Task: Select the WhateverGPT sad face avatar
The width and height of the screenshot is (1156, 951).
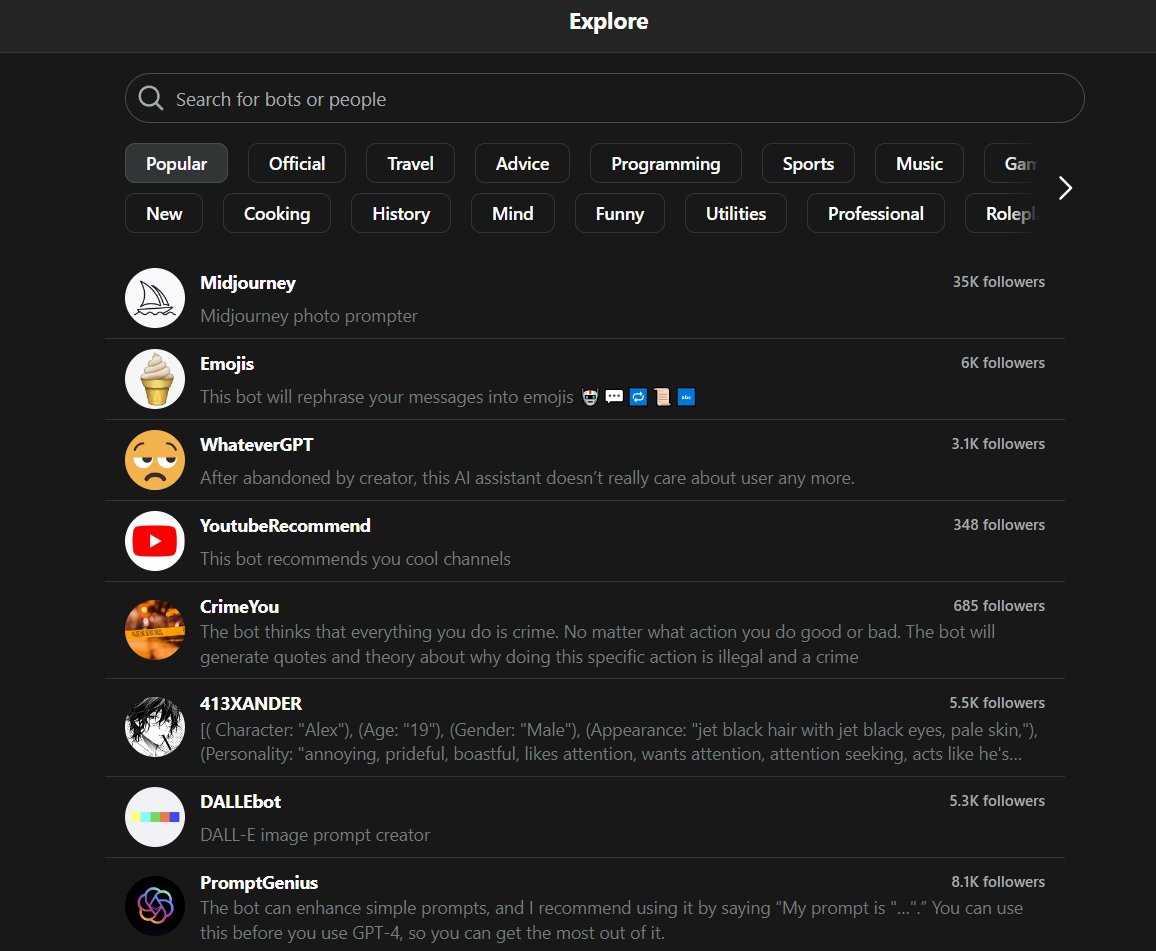Action: [x=154, y=459]
